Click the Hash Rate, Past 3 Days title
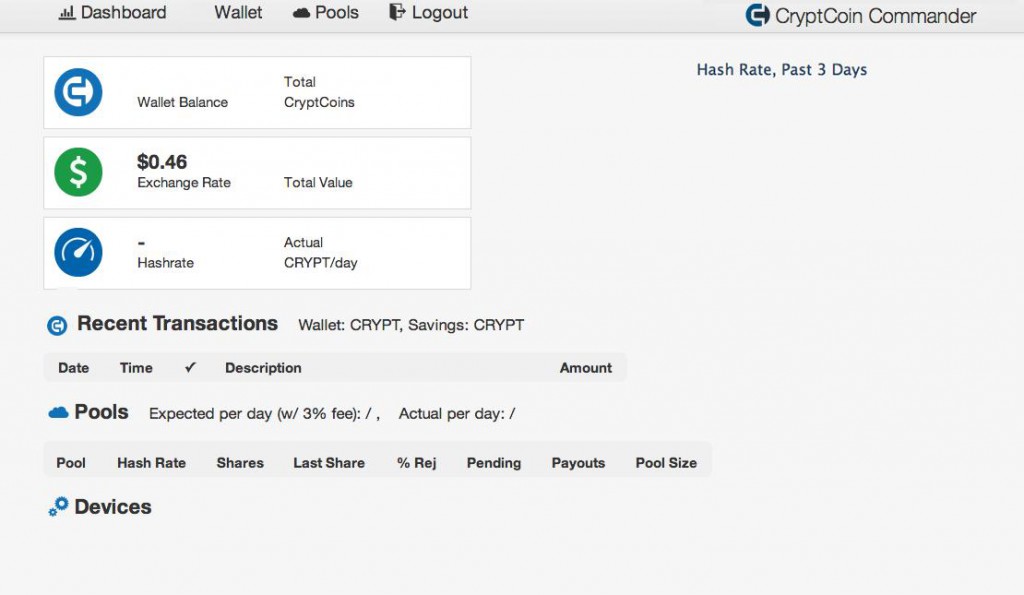 (x=782, y=70)
